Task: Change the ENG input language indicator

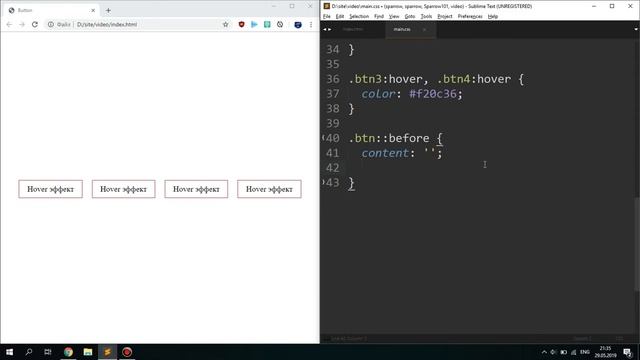Action: click(585, 352)
